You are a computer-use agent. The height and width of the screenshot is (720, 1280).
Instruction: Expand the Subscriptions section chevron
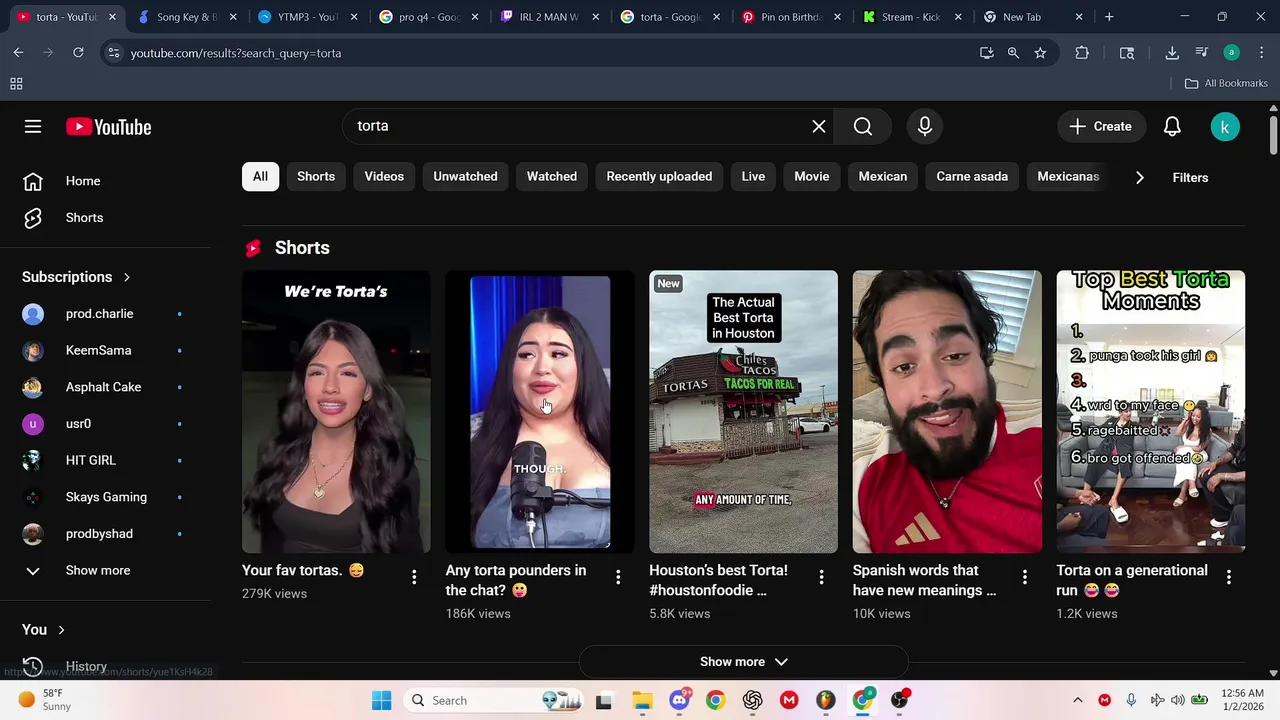(127, 277)
